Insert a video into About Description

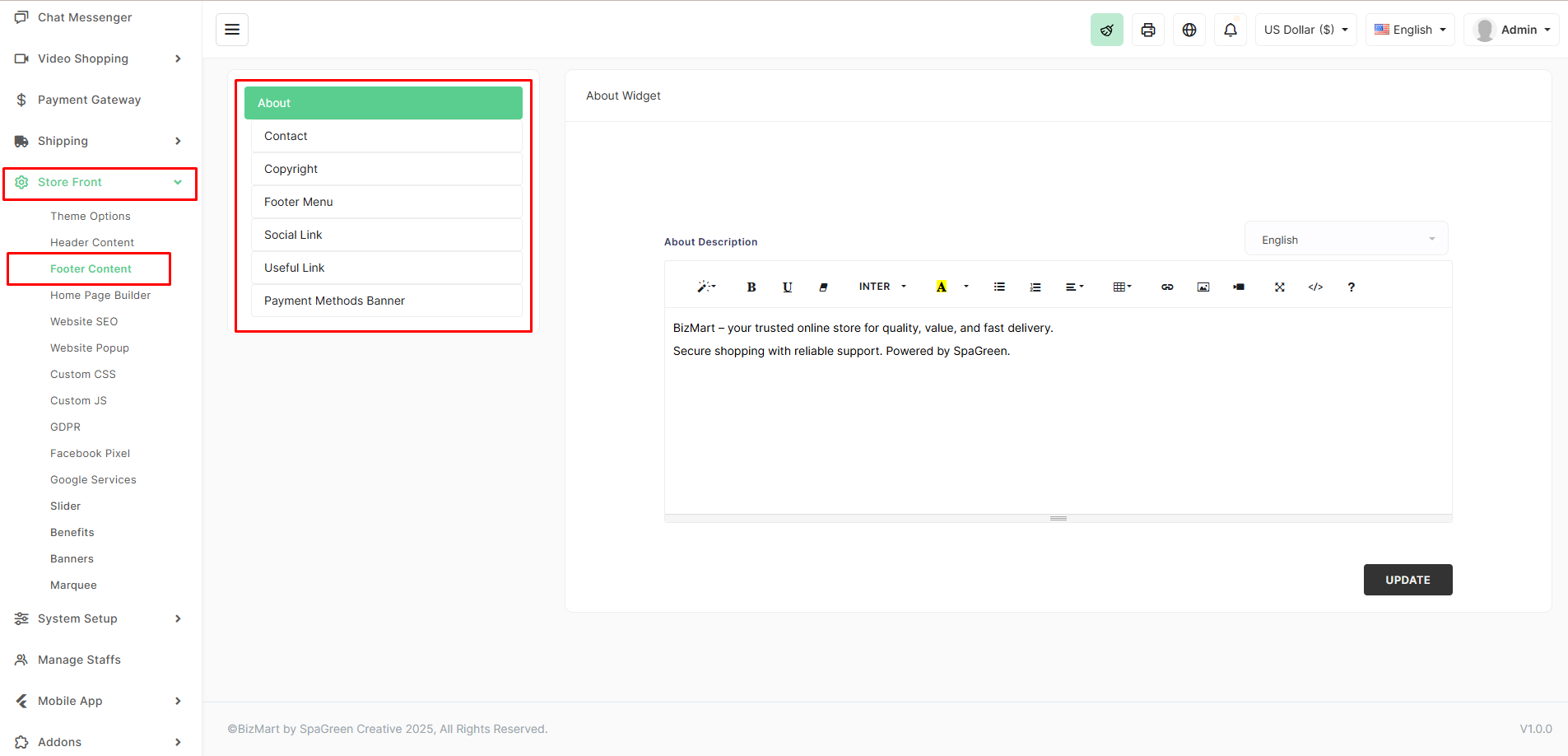point(1240,287)
